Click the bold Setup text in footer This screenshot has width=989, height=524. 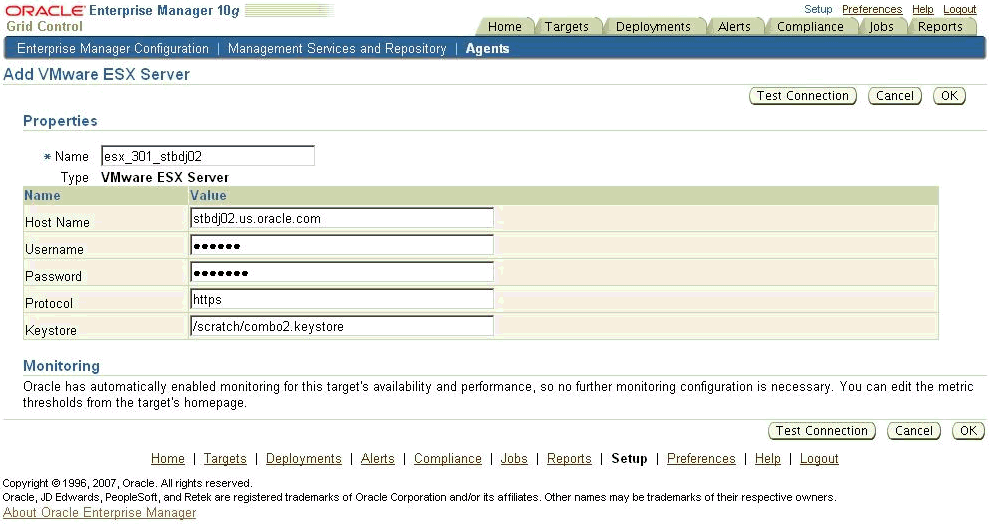(629, 458)
